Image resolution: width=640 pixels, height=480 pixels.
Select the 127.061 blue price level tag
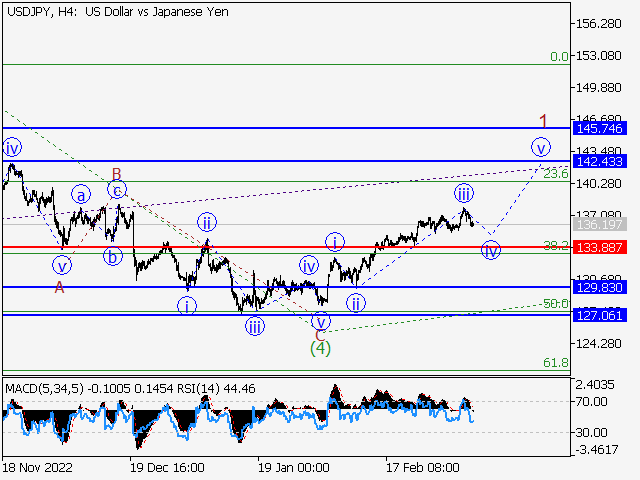coord(600,315)
